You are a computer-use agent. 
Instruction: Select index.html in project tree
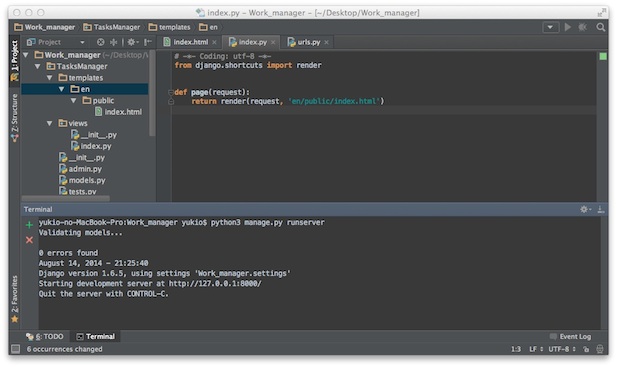(118, 112)
